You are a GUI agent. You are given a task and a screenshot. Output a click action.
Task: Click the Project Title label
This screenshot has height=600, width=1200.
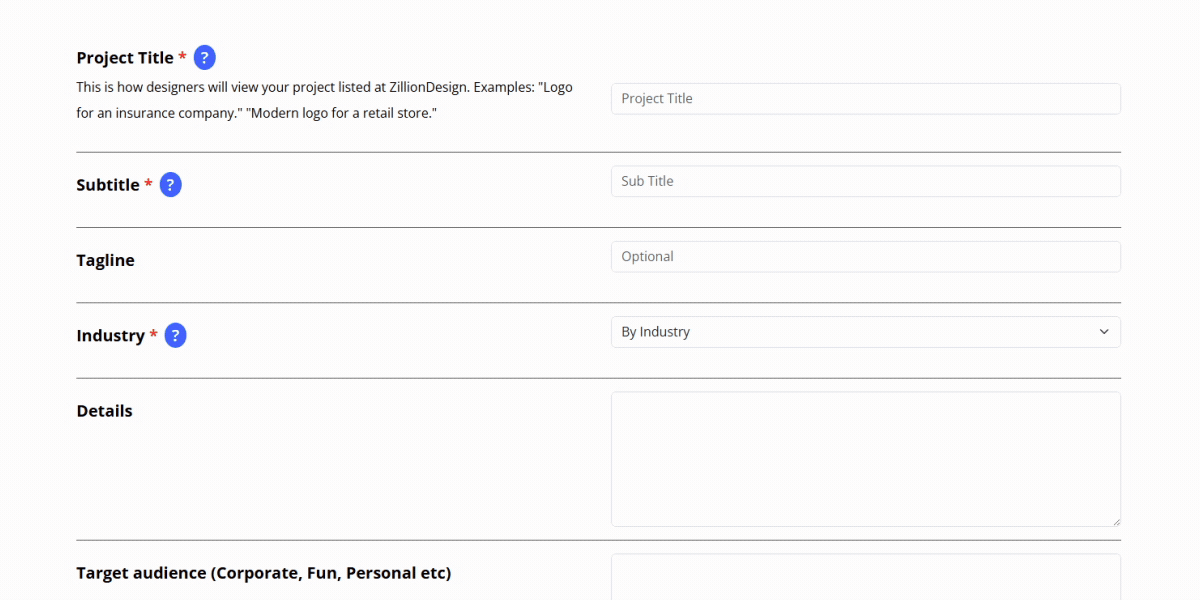125,58
